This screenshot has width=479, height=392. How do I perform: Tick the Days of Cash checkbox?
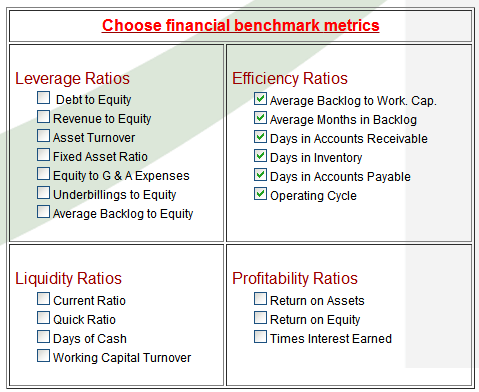43,337
